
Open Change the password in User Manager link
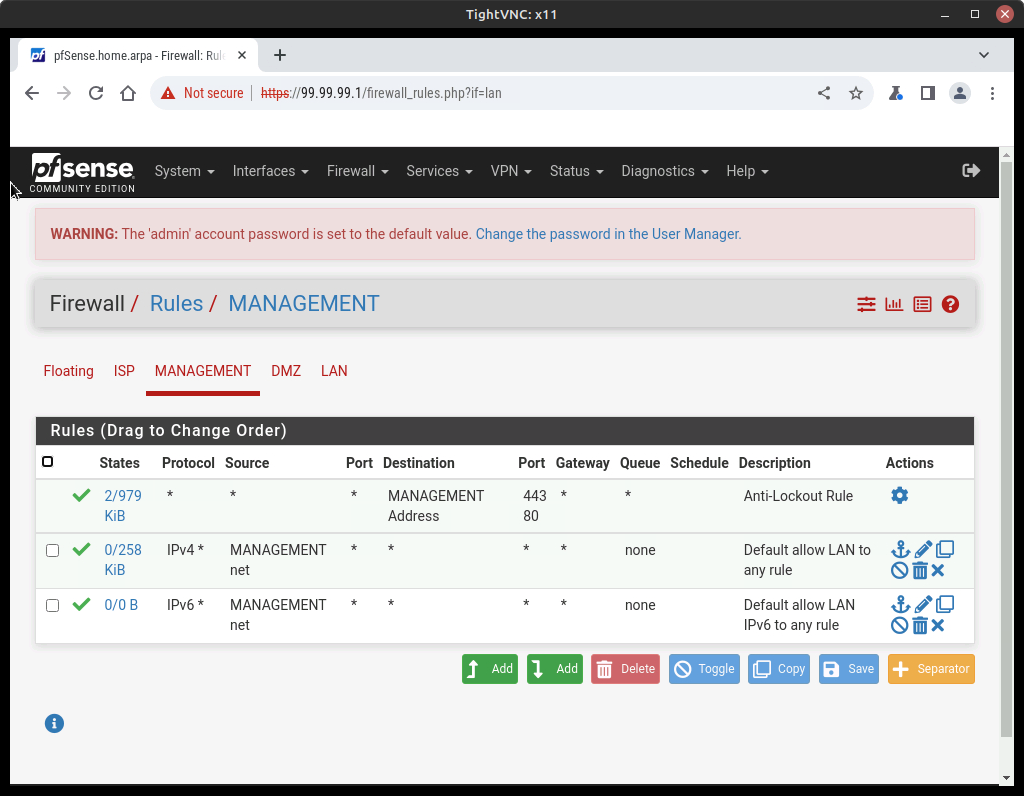click(608, 234)
